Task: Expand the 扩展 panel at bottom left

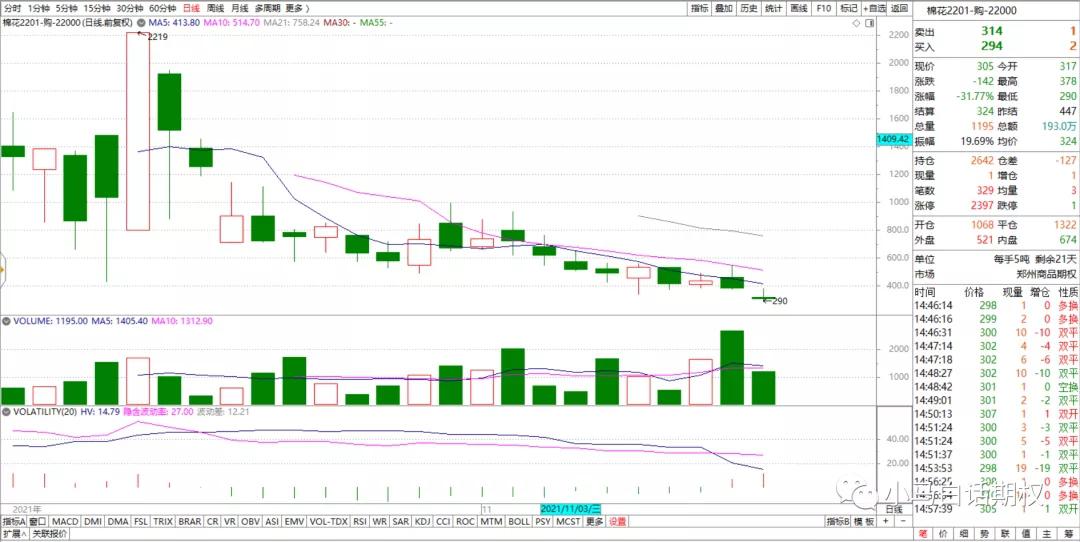Action: point(12,534)
